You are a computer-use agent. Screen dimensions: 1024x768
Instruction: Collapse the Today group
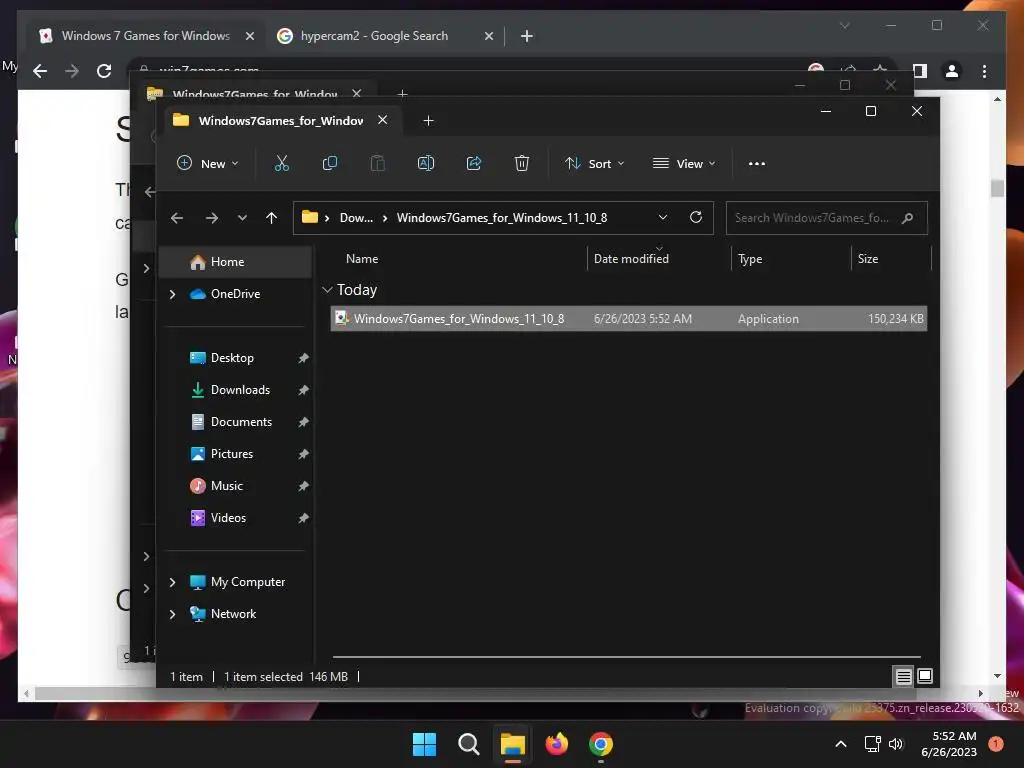click(328, 290)
